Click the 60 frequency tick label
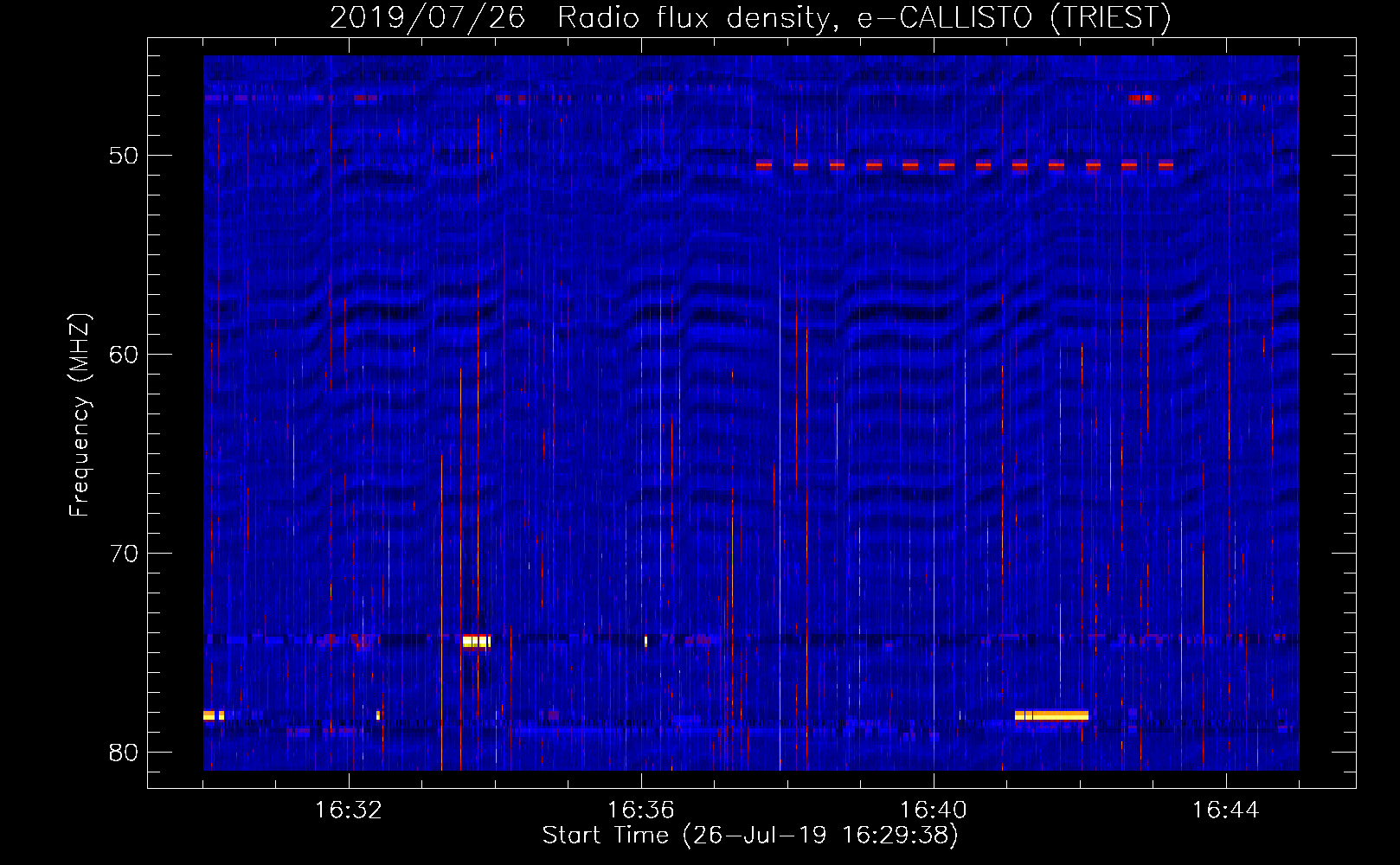The image size is (1400, 865). (124, 355)
